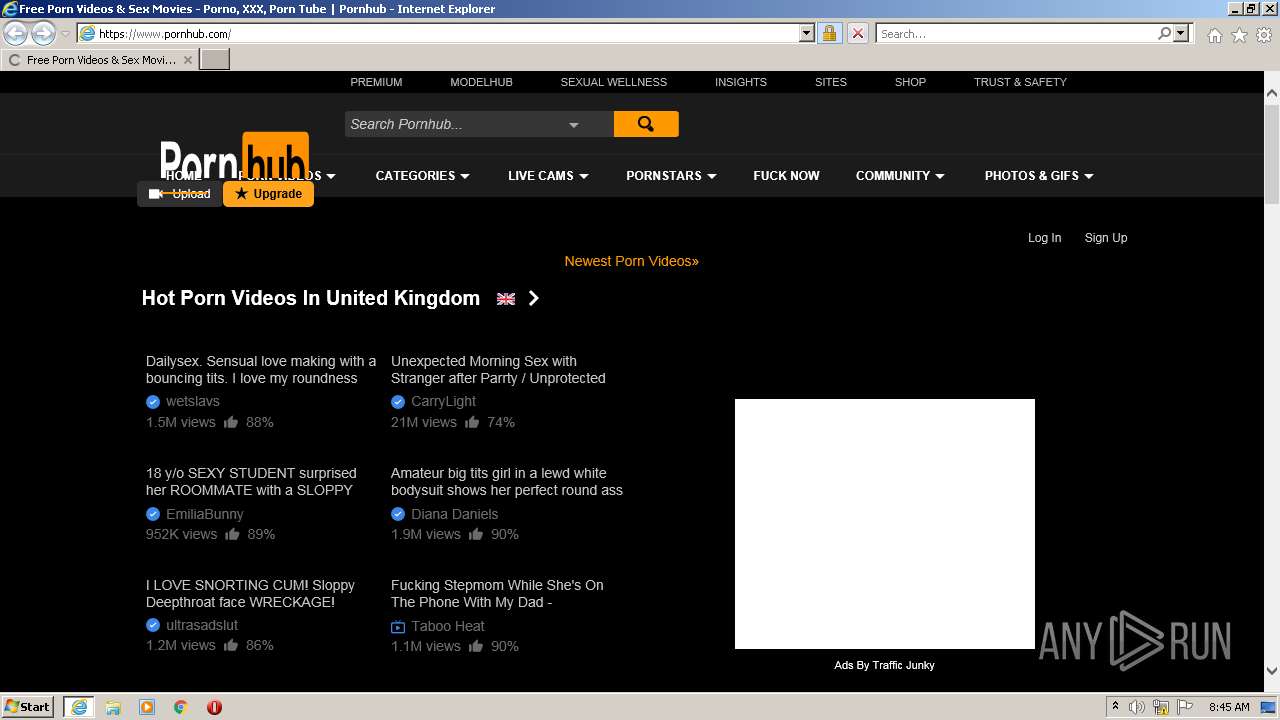Open the Taboo Heat channel link
This screenshot has width=1280, height=720.
pos(448,626)
